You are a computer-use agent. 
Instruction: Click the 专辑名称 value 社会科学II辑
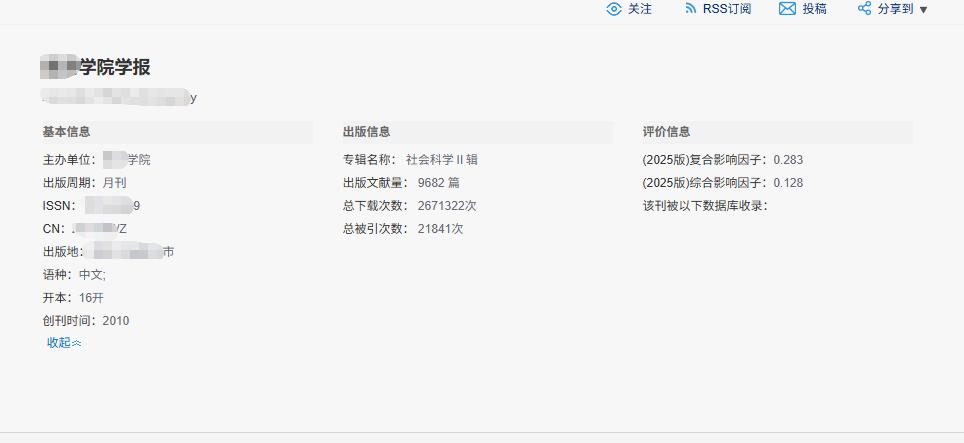(441, 160)
